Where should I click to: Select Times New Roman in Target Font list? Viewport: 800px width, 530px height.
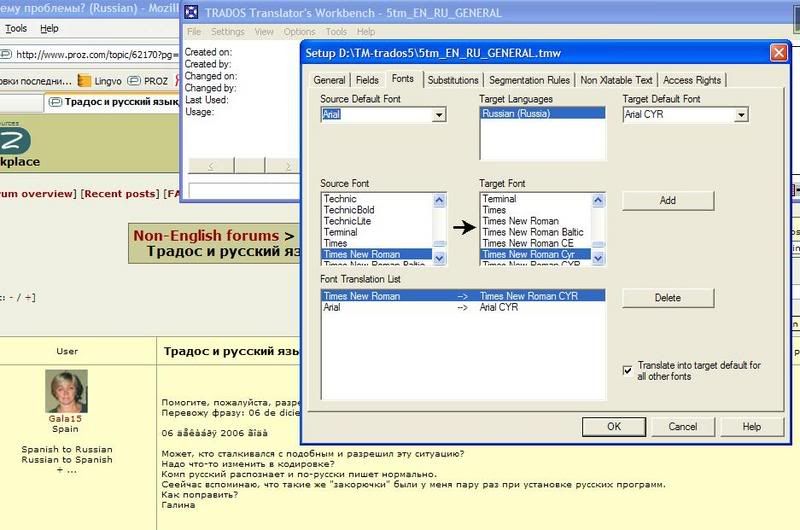(536, 221)
